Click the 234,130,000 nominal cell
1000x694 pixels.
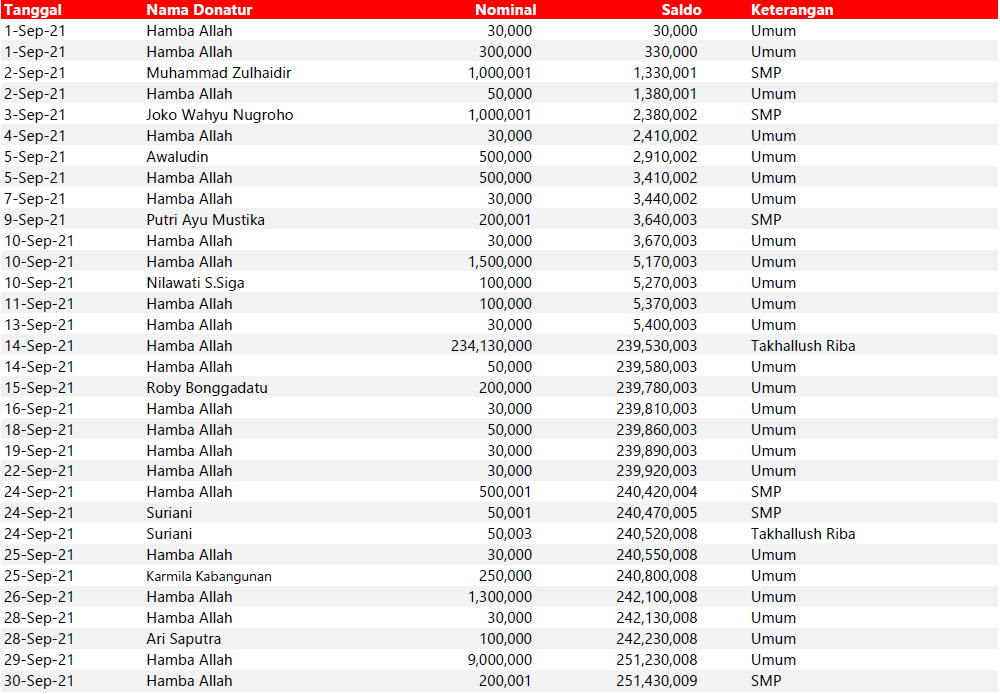pos(491,346)
